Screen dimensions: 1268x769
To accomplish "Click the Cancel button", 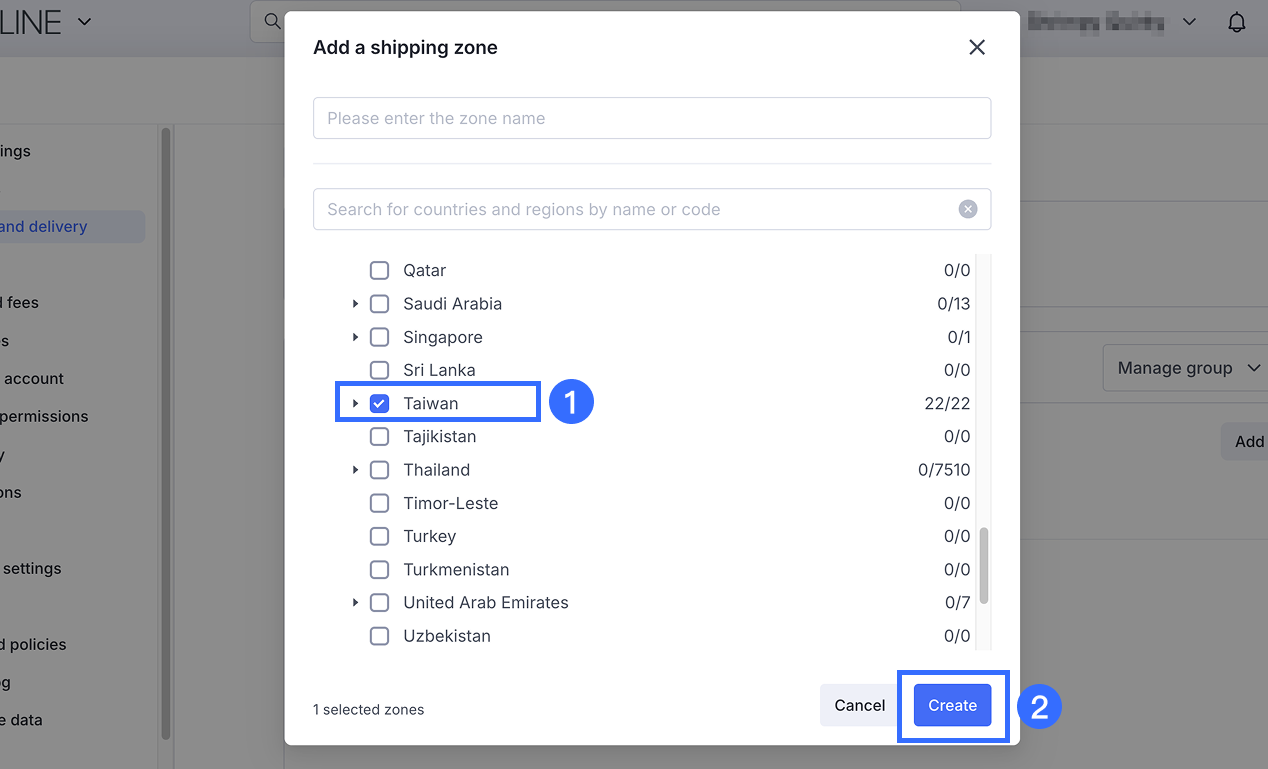I will [859, 705].
